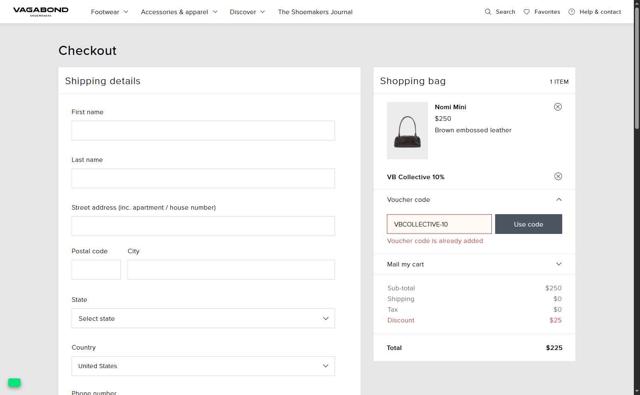
Task: Focus the Postal code input field
Action: click(x=96, y=270)
